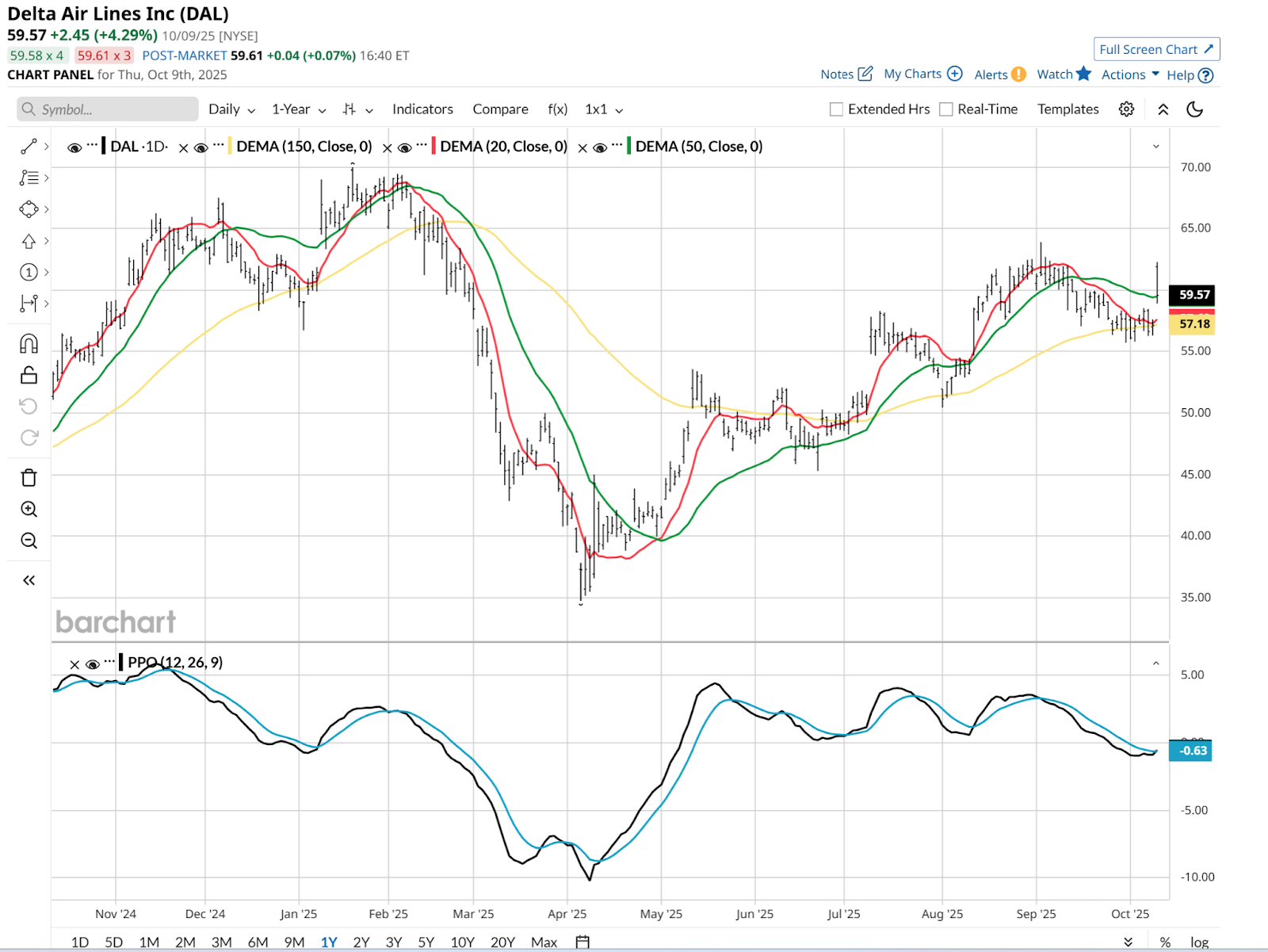Open the Help link

1190,75
